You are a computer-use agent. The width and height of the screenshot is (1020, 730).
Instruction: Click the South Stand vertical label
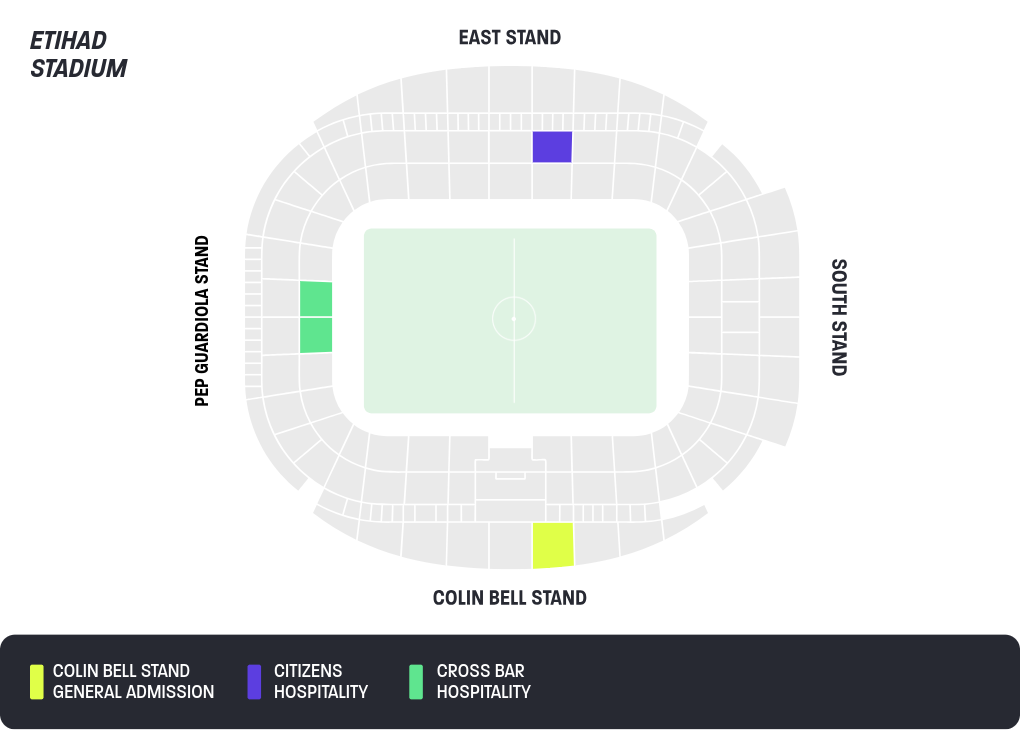click(x=839, y=318)
